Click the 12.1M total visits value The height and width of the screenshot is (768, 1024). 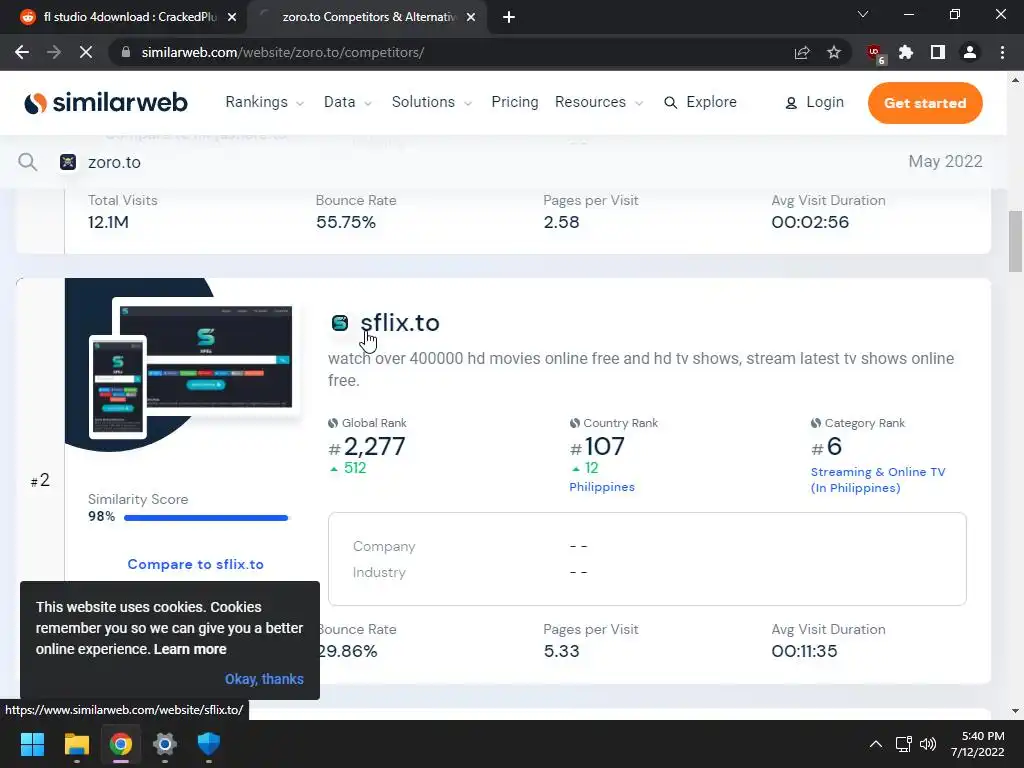[108, 222]
